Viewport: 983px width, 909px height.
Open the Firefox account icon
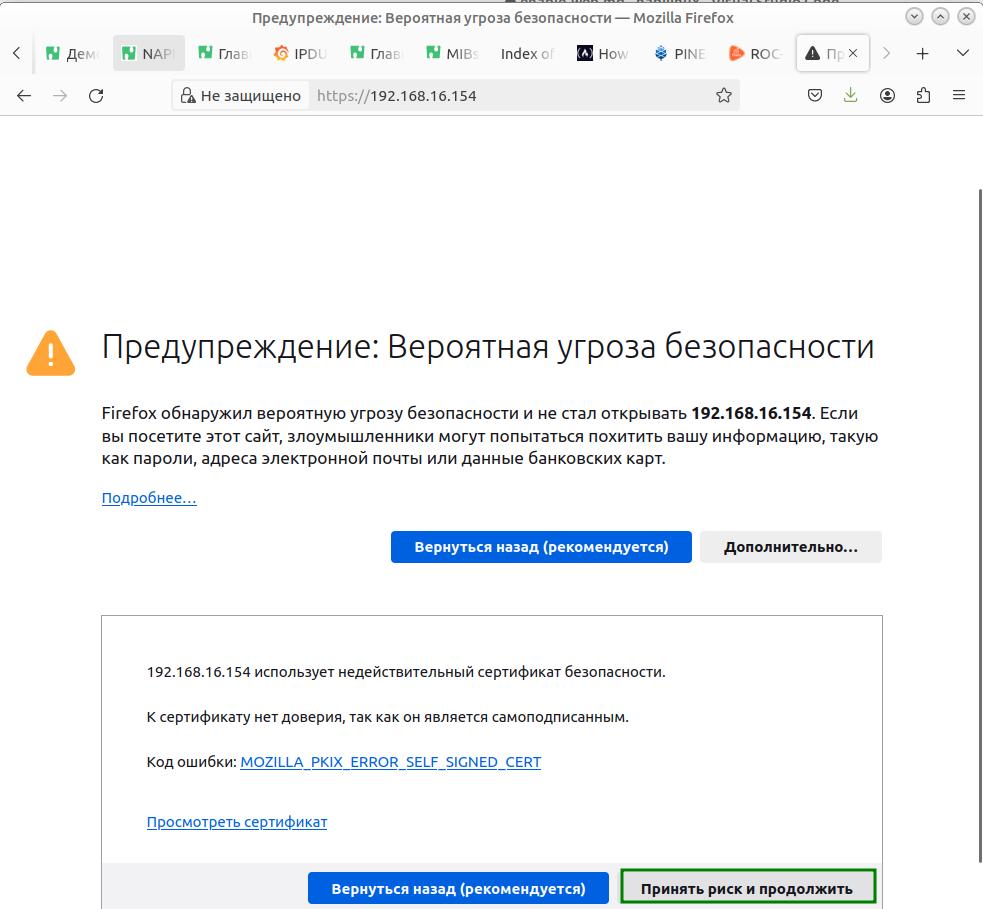click(x=887, y=95)
